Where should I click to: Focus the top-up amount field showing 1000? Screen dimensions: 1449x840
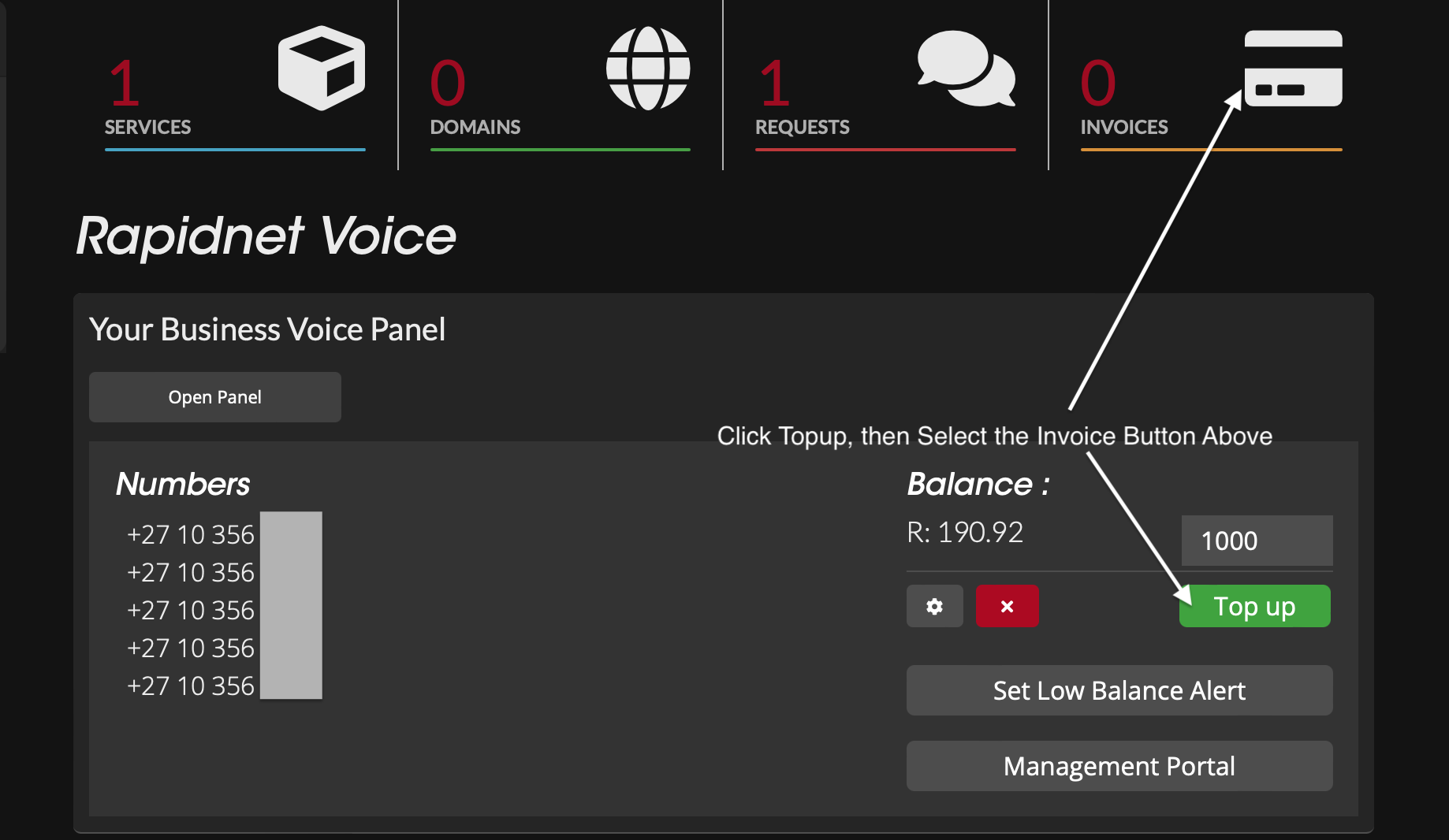pyautogui.click(x=1257, y=541)
